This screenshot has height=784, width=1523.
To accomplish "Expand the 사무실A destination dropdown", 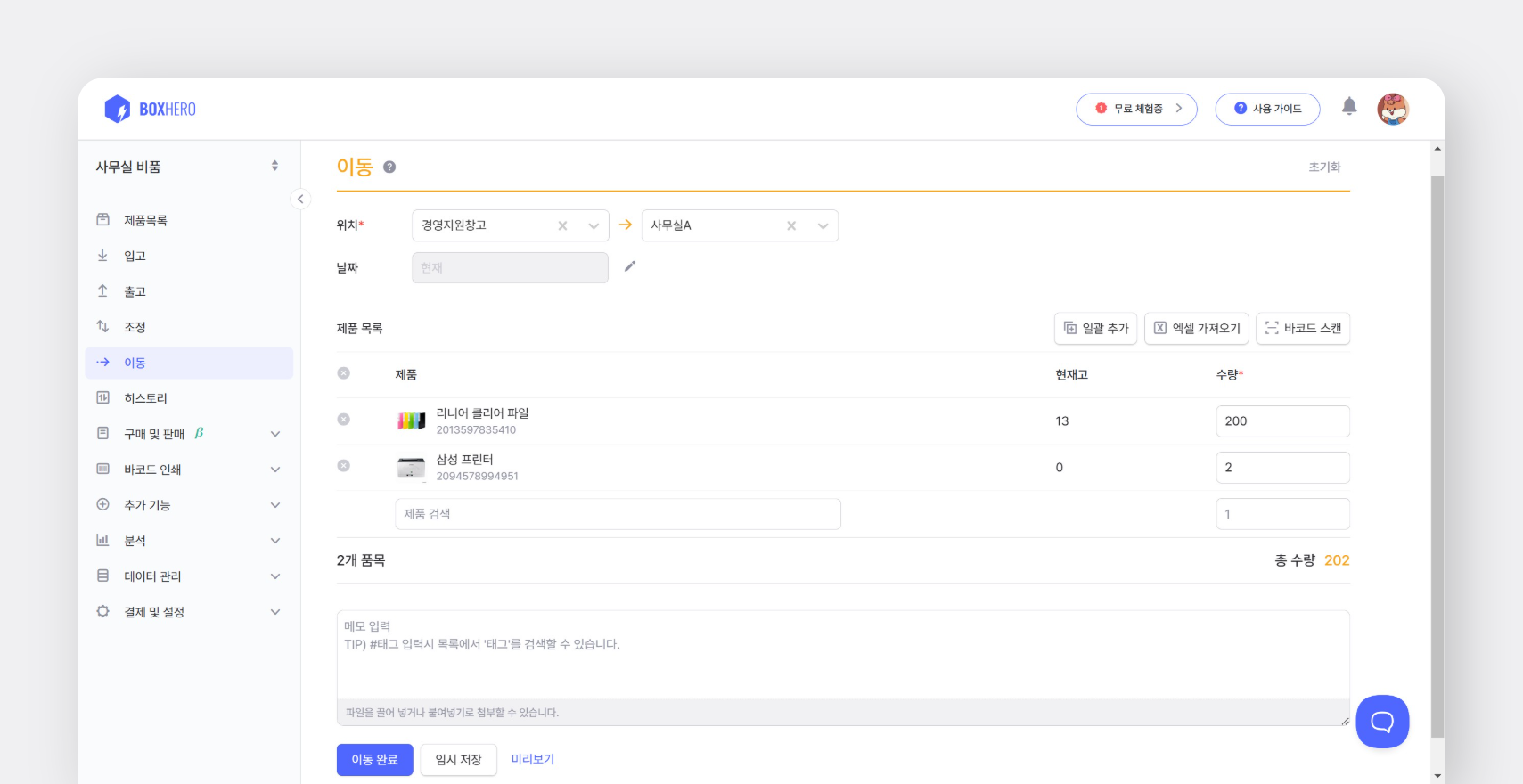I will [x=823, y=226].
